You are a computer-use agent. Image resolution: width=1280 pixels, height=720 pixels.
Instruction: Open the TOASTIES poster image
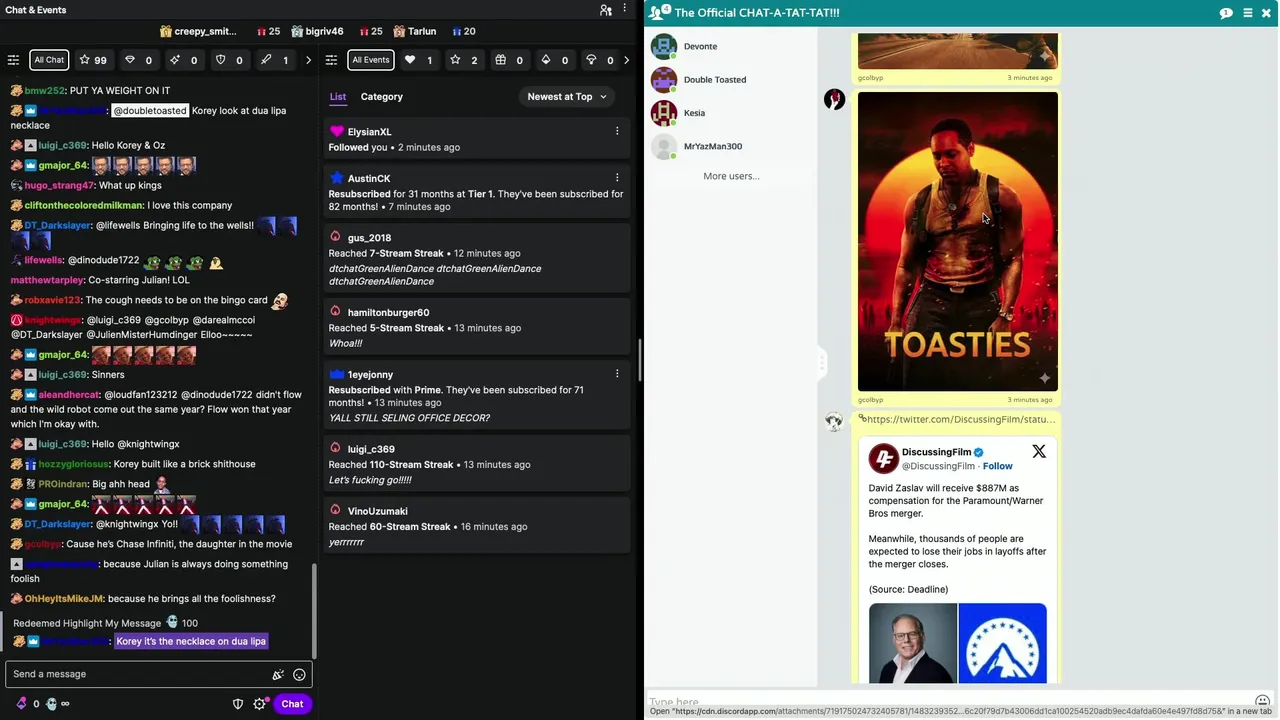click(958, 241)
